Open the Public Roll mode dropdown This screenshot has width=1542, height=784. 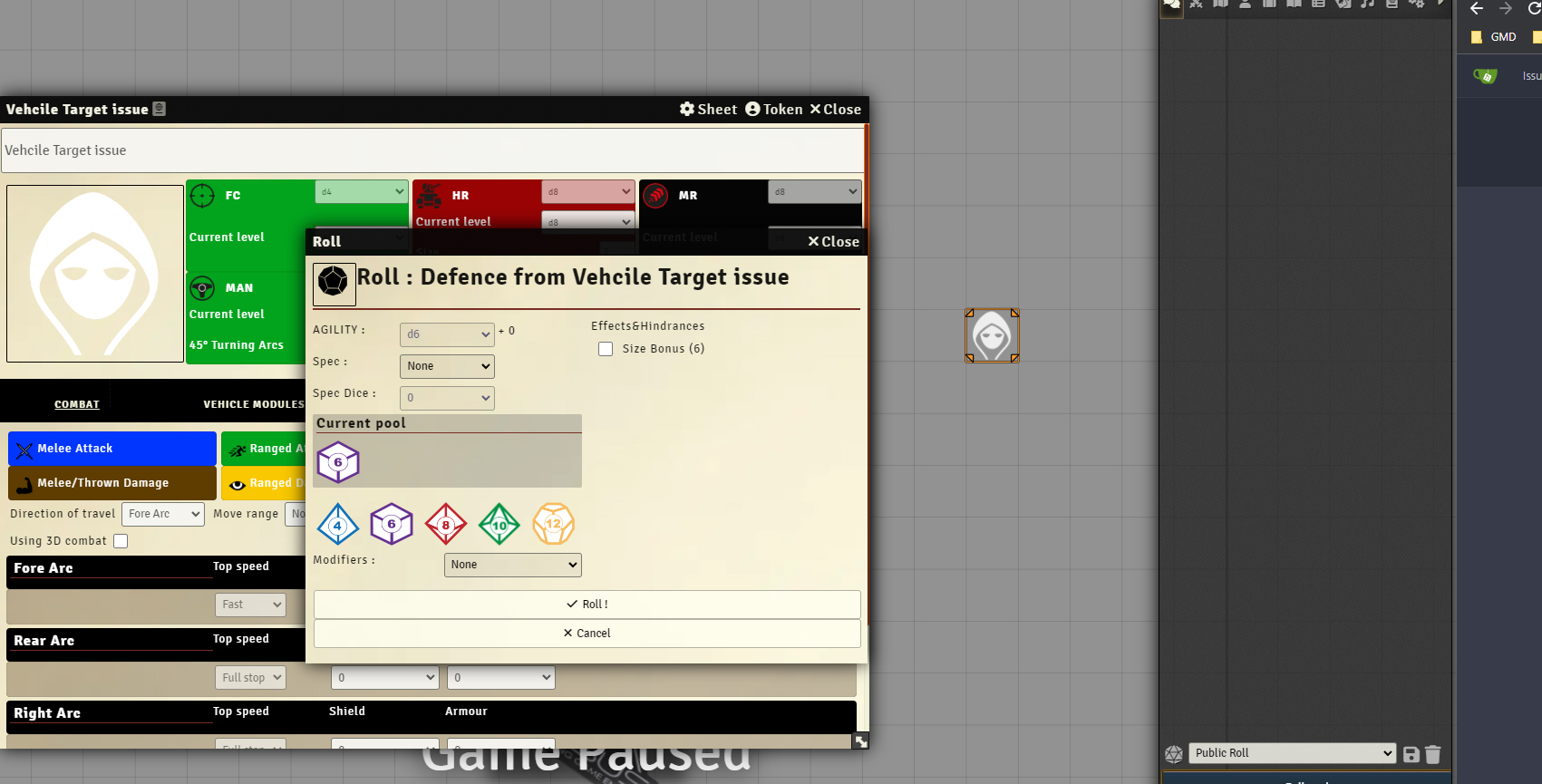pyautogui.click(x=1292, y=753)
